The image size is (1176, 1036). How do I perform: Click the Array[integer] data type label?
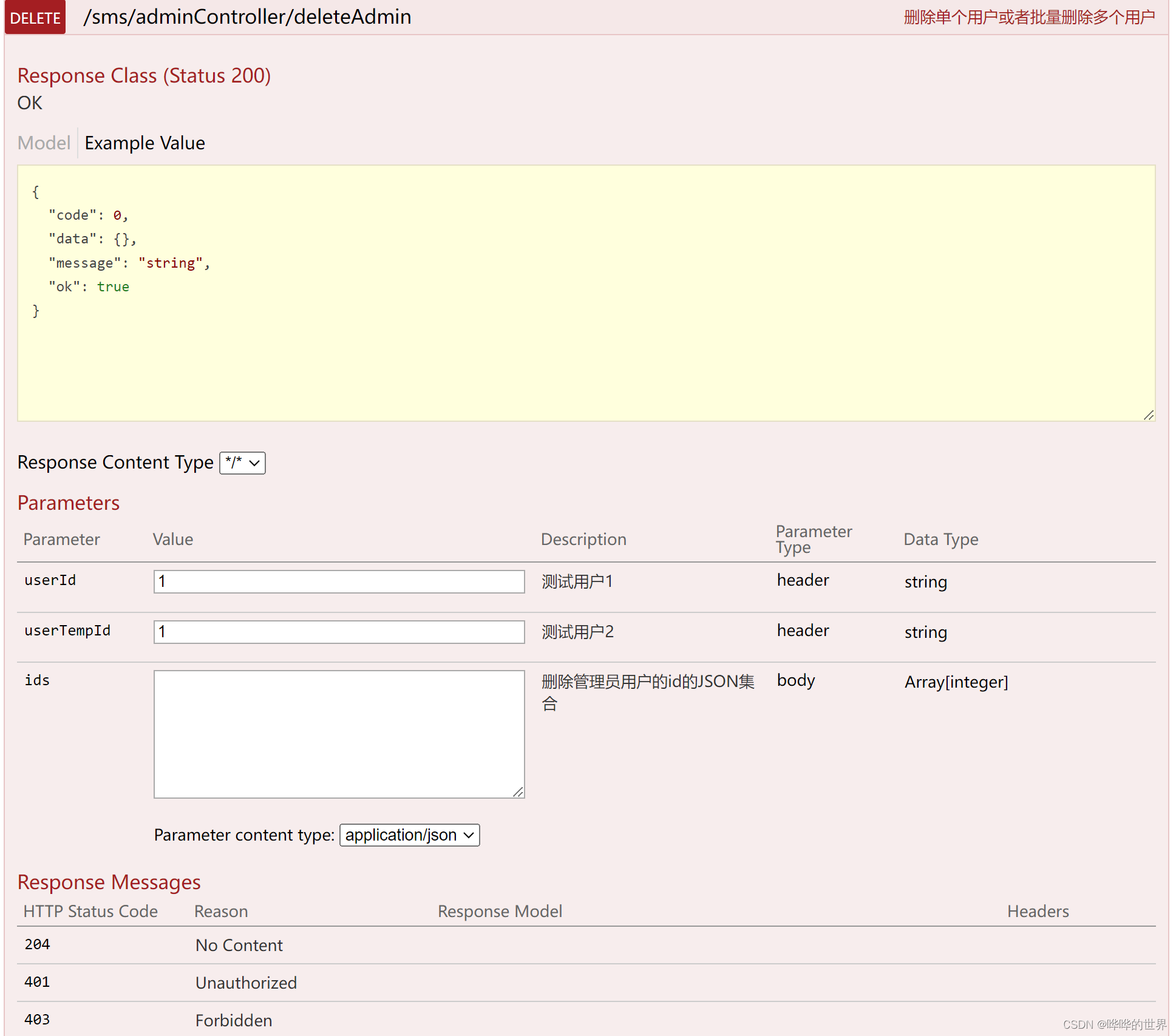tap(956, 682)
